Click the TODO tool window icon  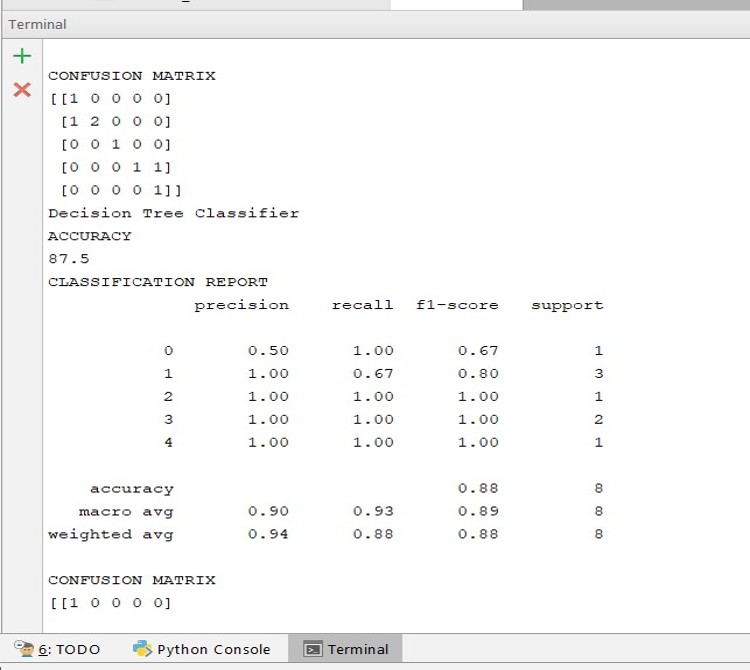click(24, 648)
